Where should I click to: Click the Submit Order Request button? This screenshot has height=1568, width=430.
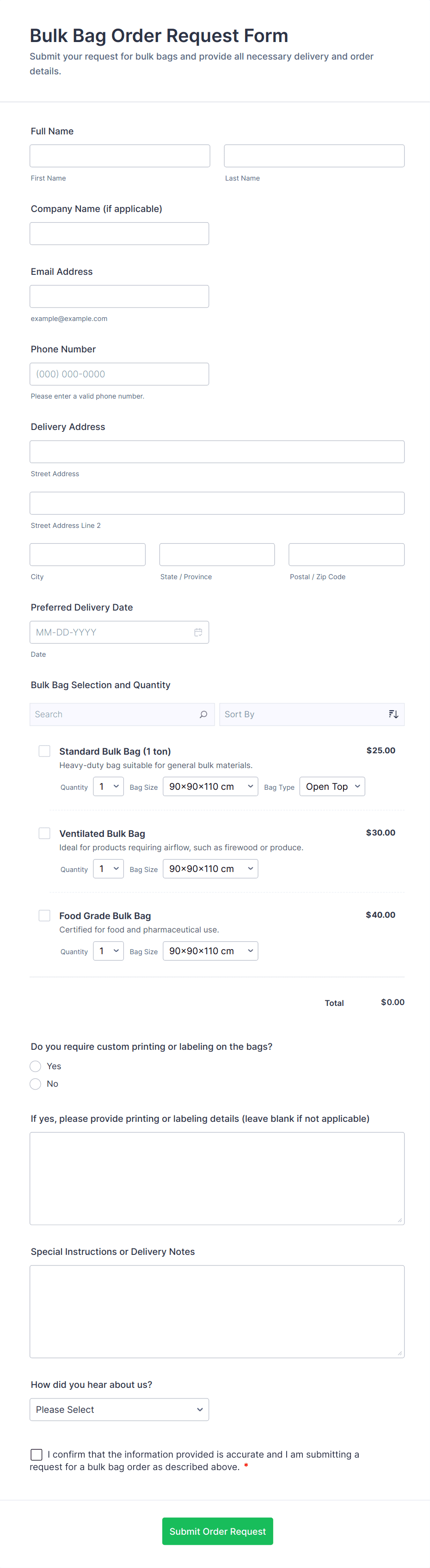pos(217,1532)
